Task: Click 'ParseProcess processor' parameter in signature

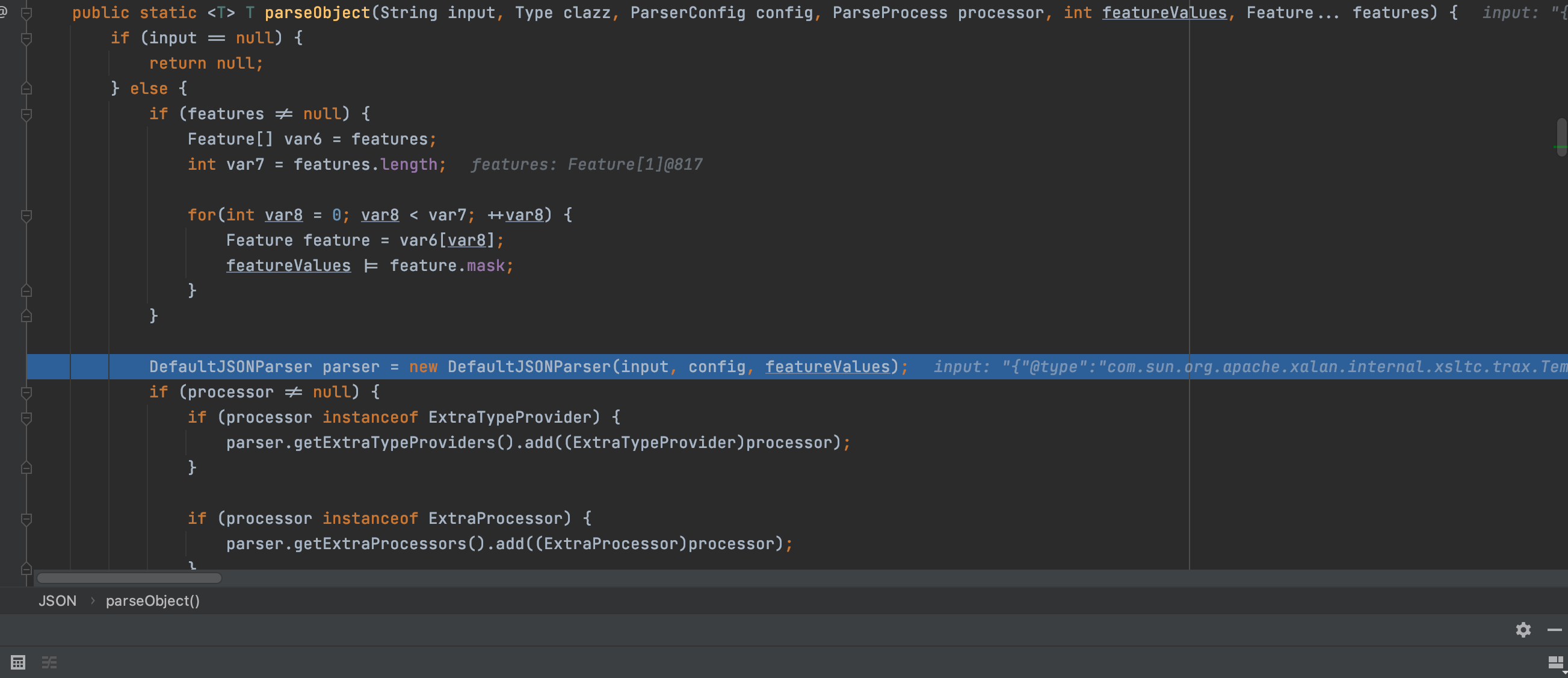Action: [939, 13]
